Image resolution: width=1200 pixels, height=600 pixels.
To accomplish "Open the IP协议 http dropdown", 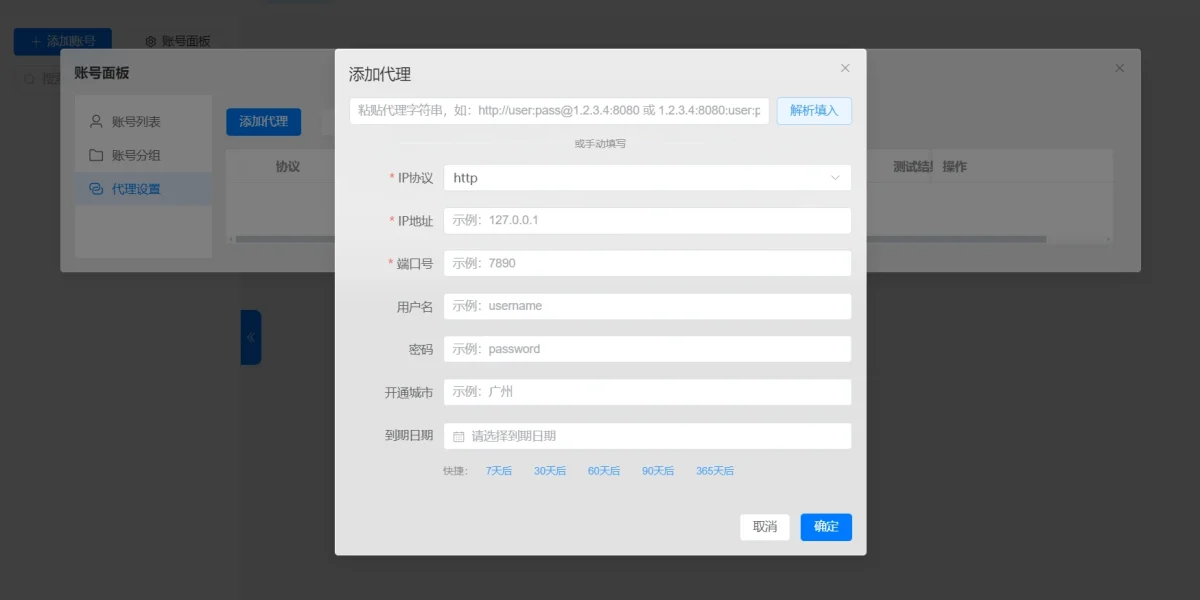I will pos(647,178).
